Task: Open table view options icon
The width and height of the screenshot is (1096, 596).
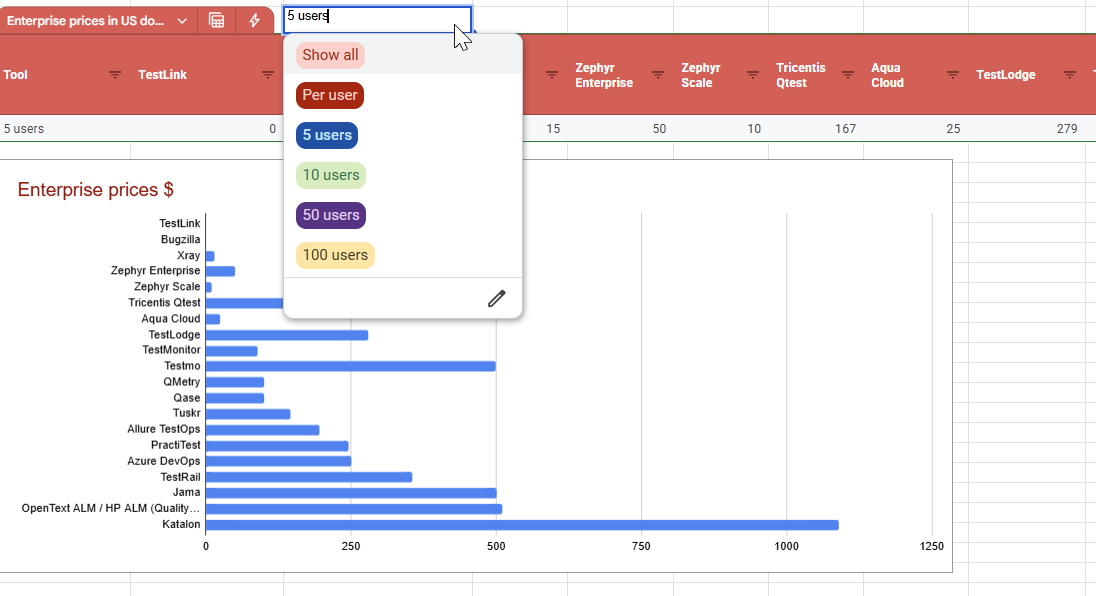Action: pyautogui.click(x=217, y=20)
